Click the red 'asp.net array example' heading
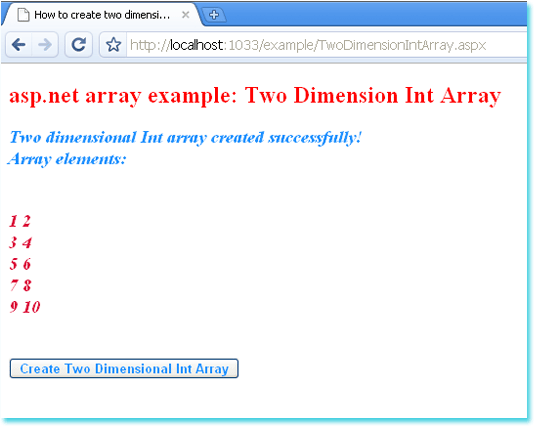 tap(255, 96)
